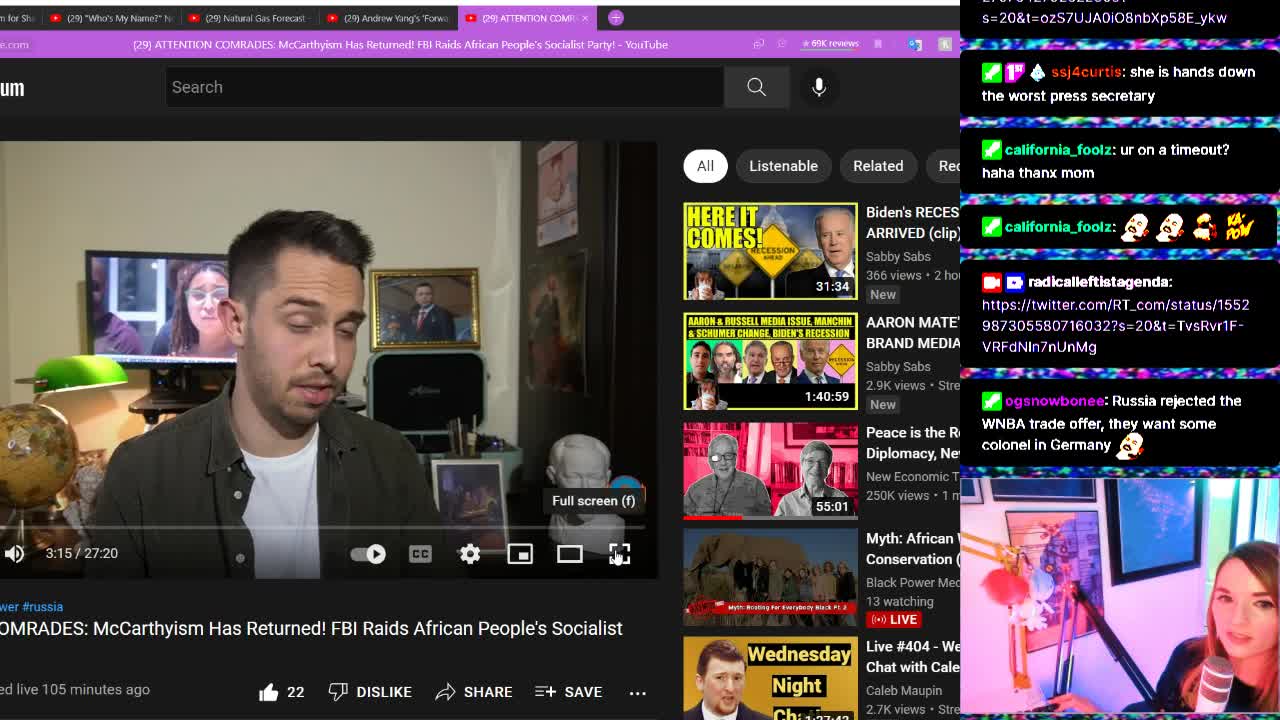Switch to Andrew Yang's Forward tab

click(388, 18)
